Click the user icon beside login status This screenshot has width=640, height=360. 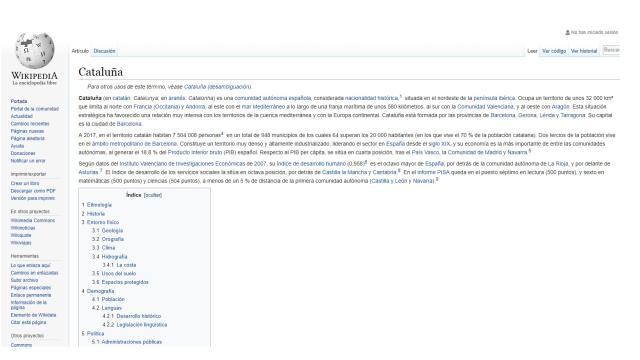pos(567,32)
